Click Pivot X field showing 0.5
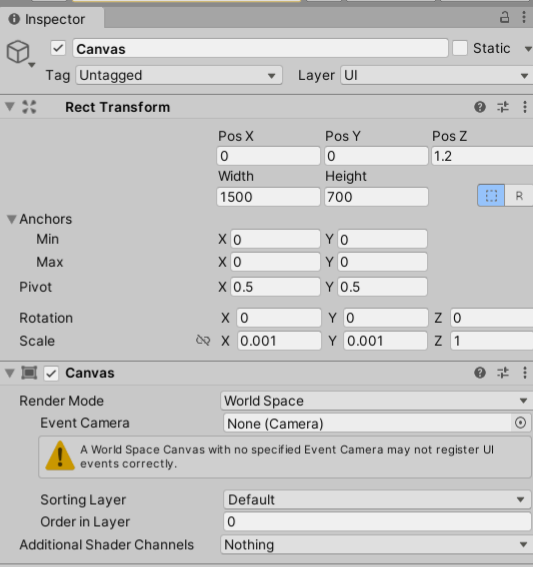Viewport: 533px width, 567px height. tap(275, 287)
